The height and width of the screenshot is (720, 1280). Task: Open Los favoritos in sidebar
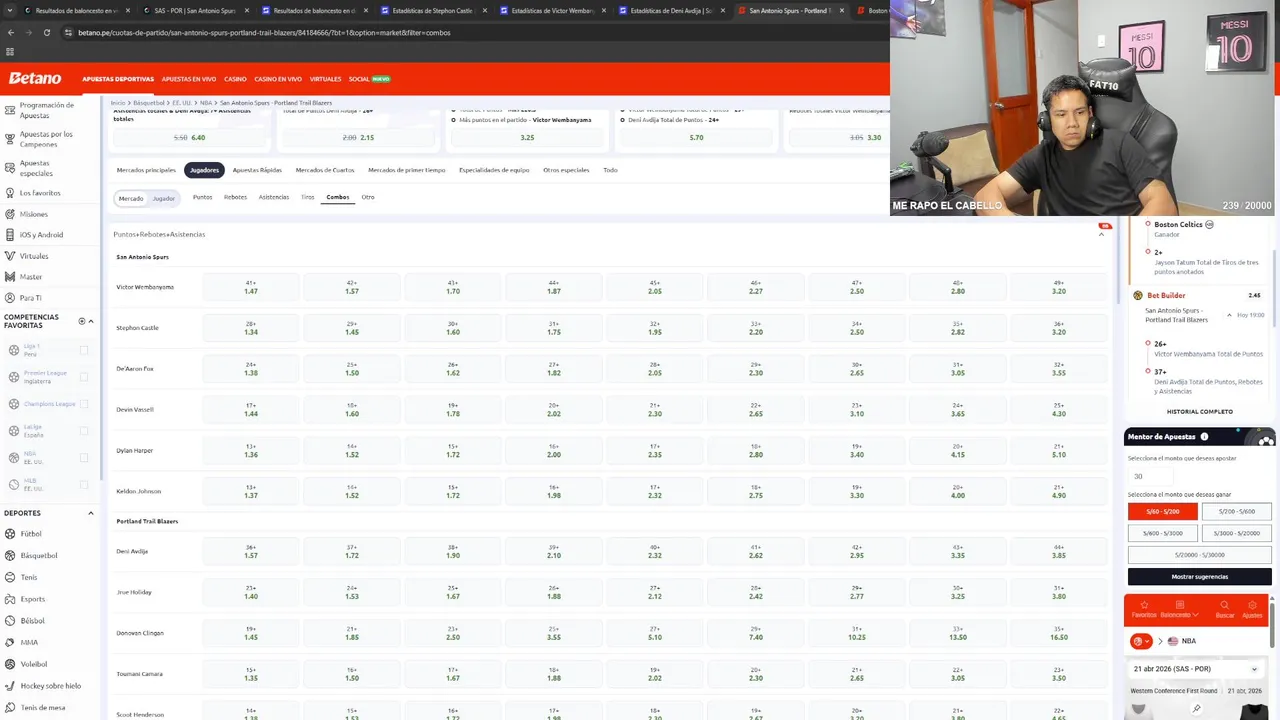[40, 193]
